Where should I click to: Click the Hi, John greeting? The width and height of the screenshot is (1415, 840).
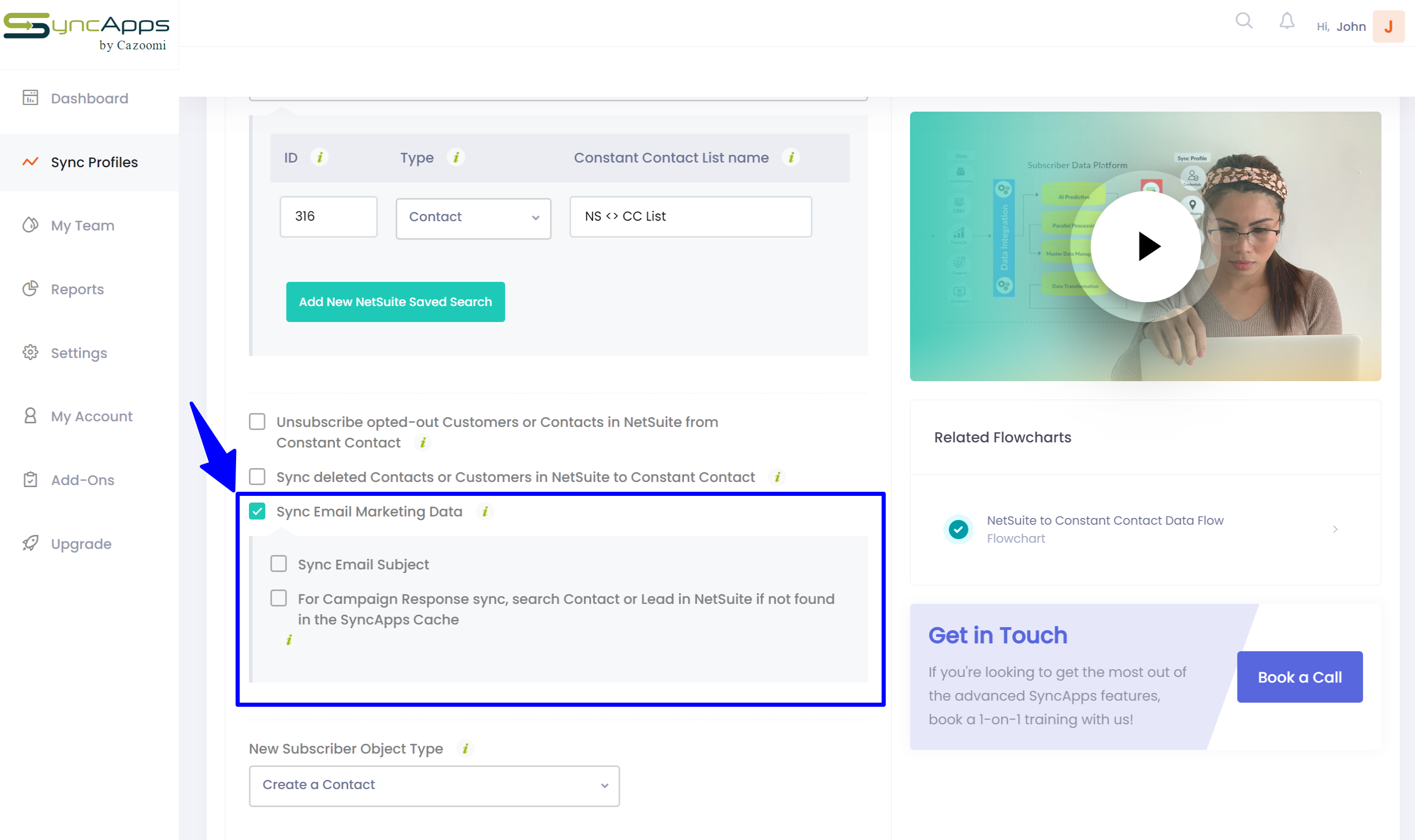[x=1341, y=27]
